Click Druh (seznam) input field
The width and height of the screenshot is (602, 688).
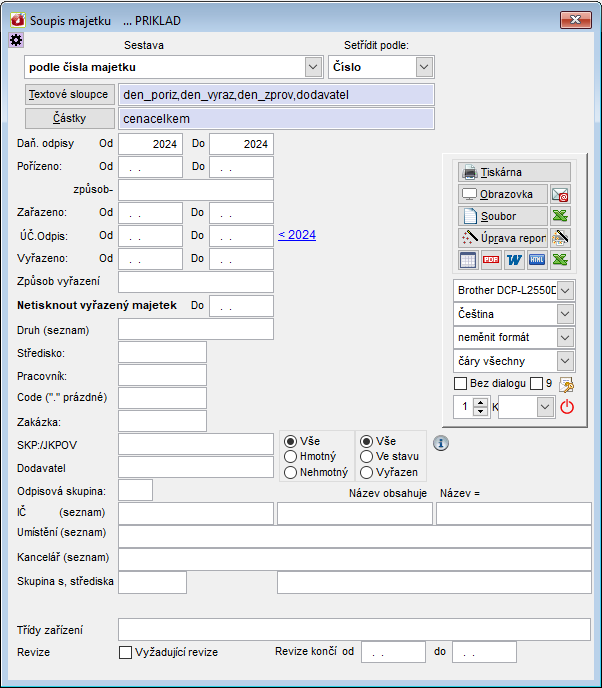click(x=196, y=329)
